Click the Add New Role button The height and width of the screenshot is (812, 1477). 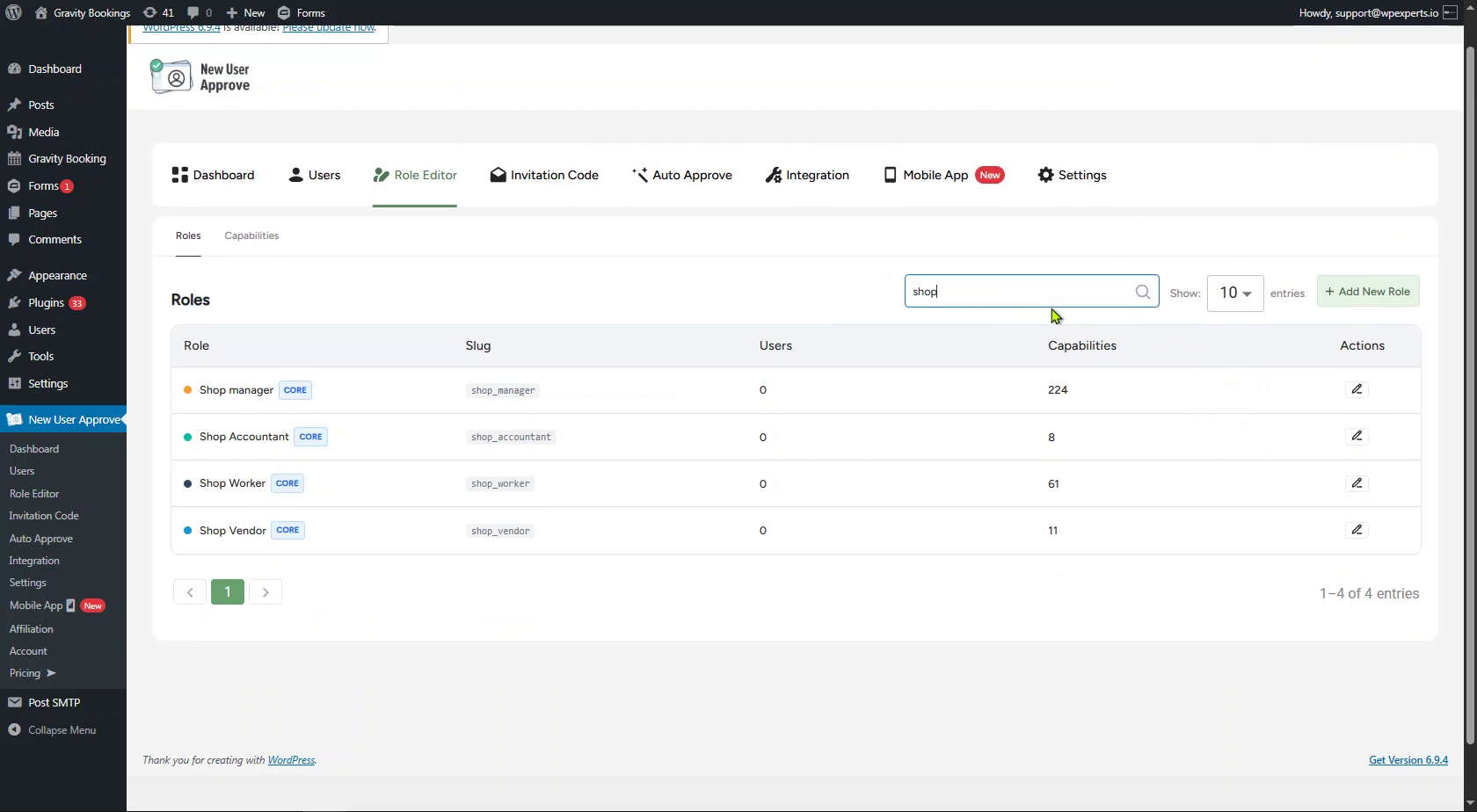(x=1368, y=292)
